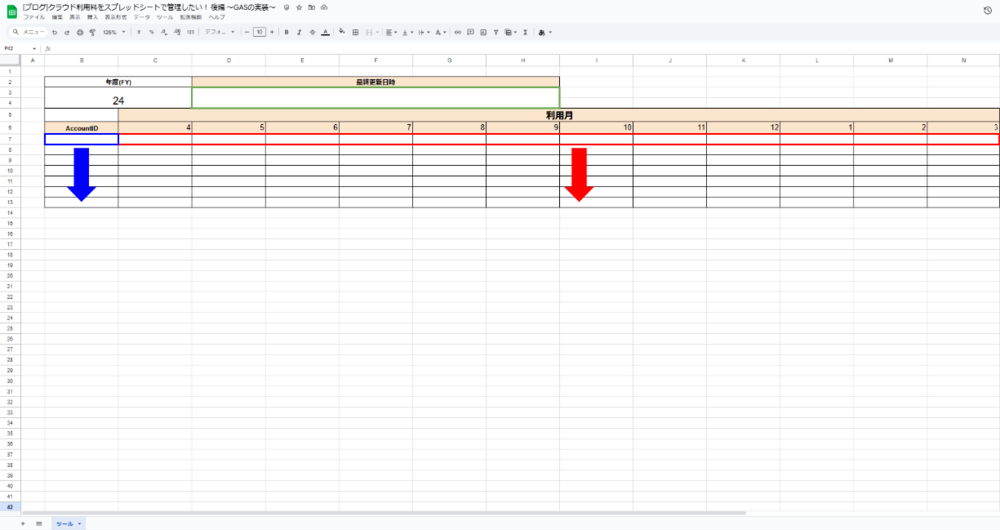
Task: Toggle italic formatting
Action: coord(299,32)
